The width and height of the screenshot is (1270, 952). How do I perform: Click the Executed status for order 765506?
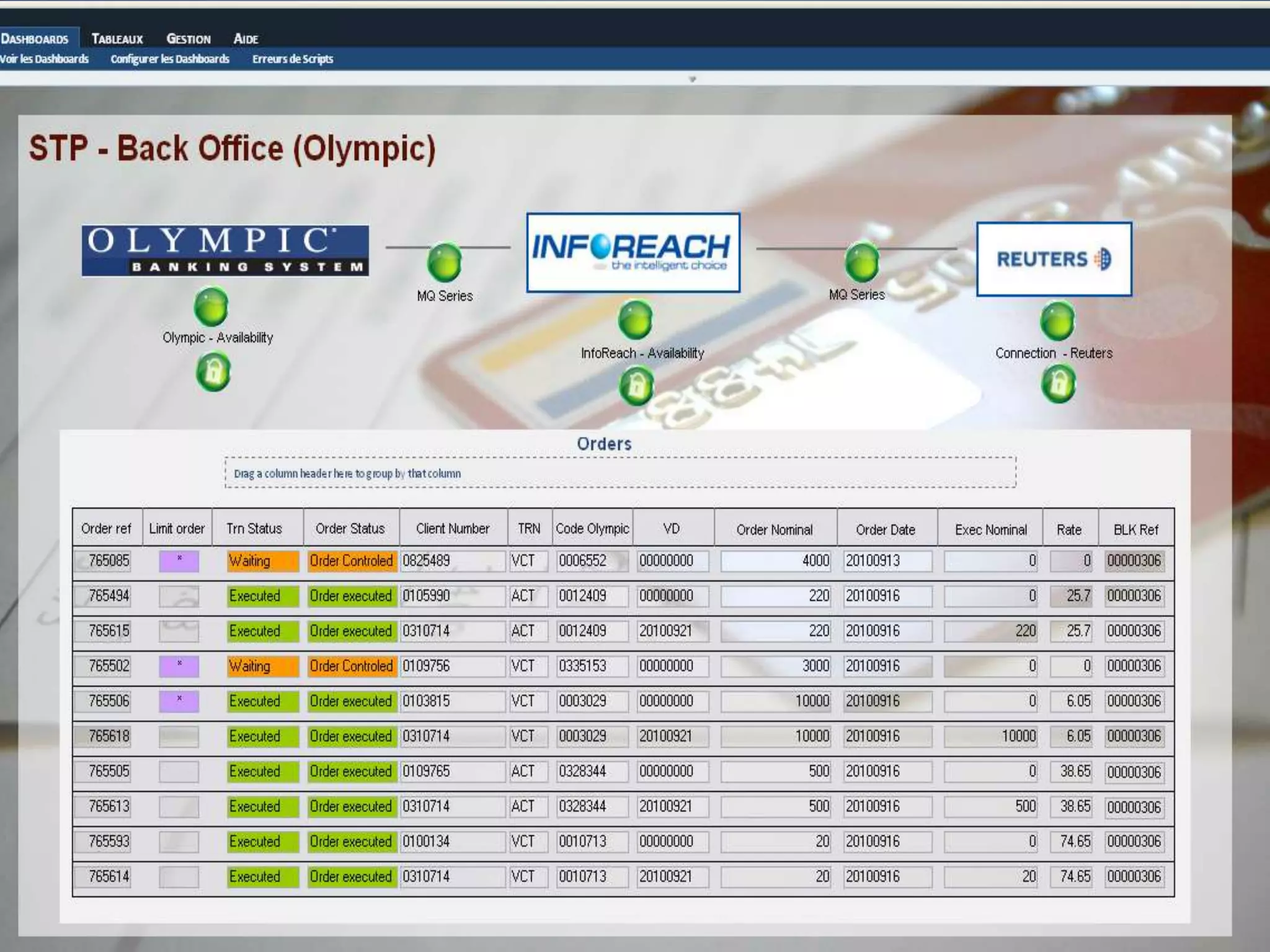263,701
